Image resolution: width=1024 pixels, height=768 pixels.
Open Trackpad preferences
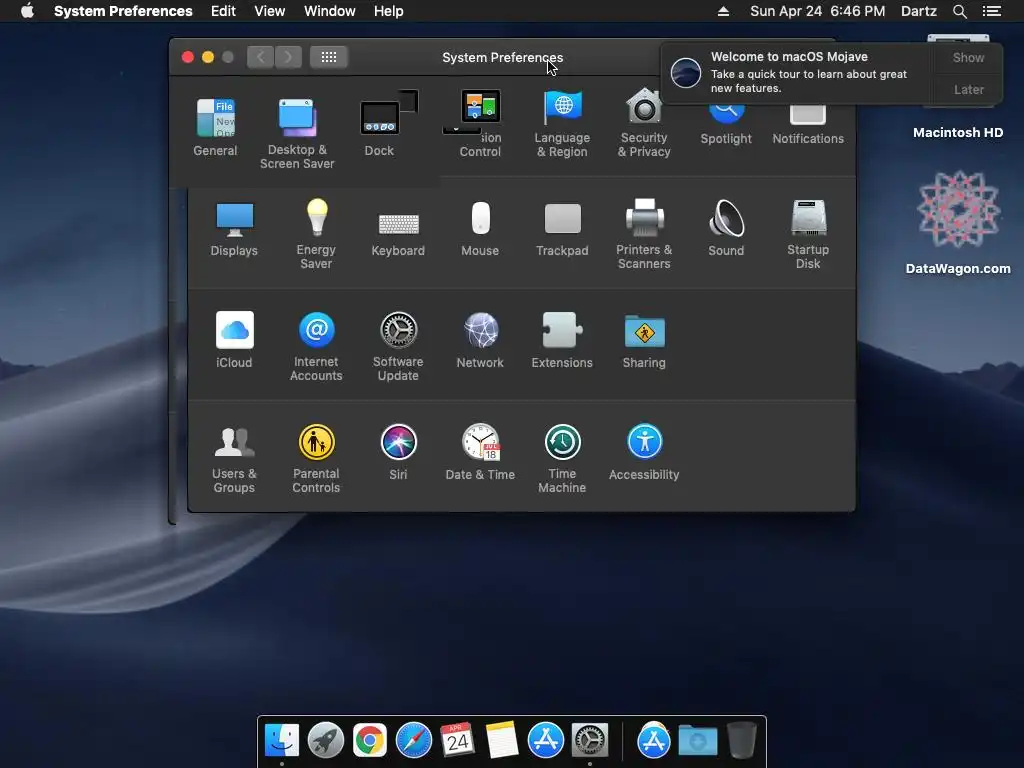click(x=562, y=229)
